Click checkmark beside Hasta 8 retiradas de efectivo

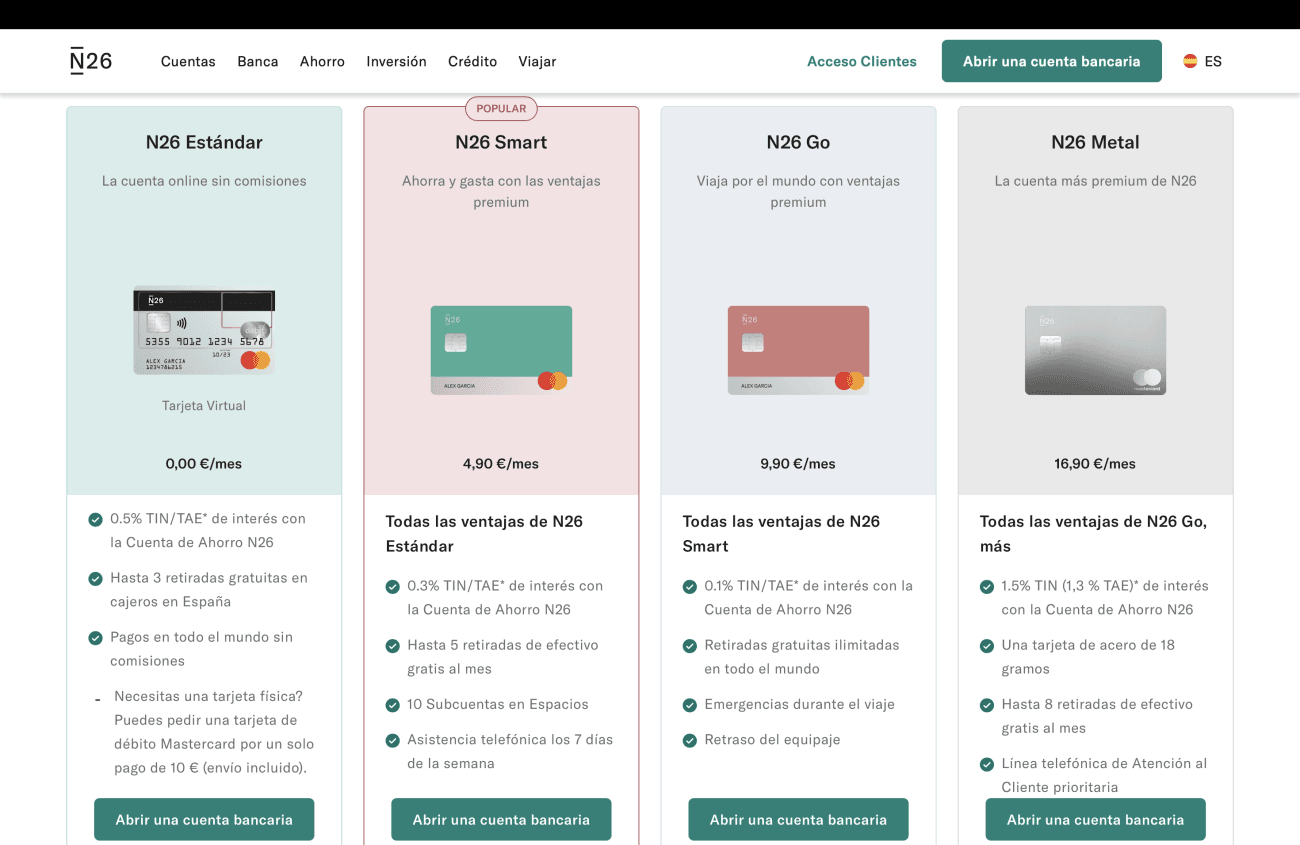(987, 704)
